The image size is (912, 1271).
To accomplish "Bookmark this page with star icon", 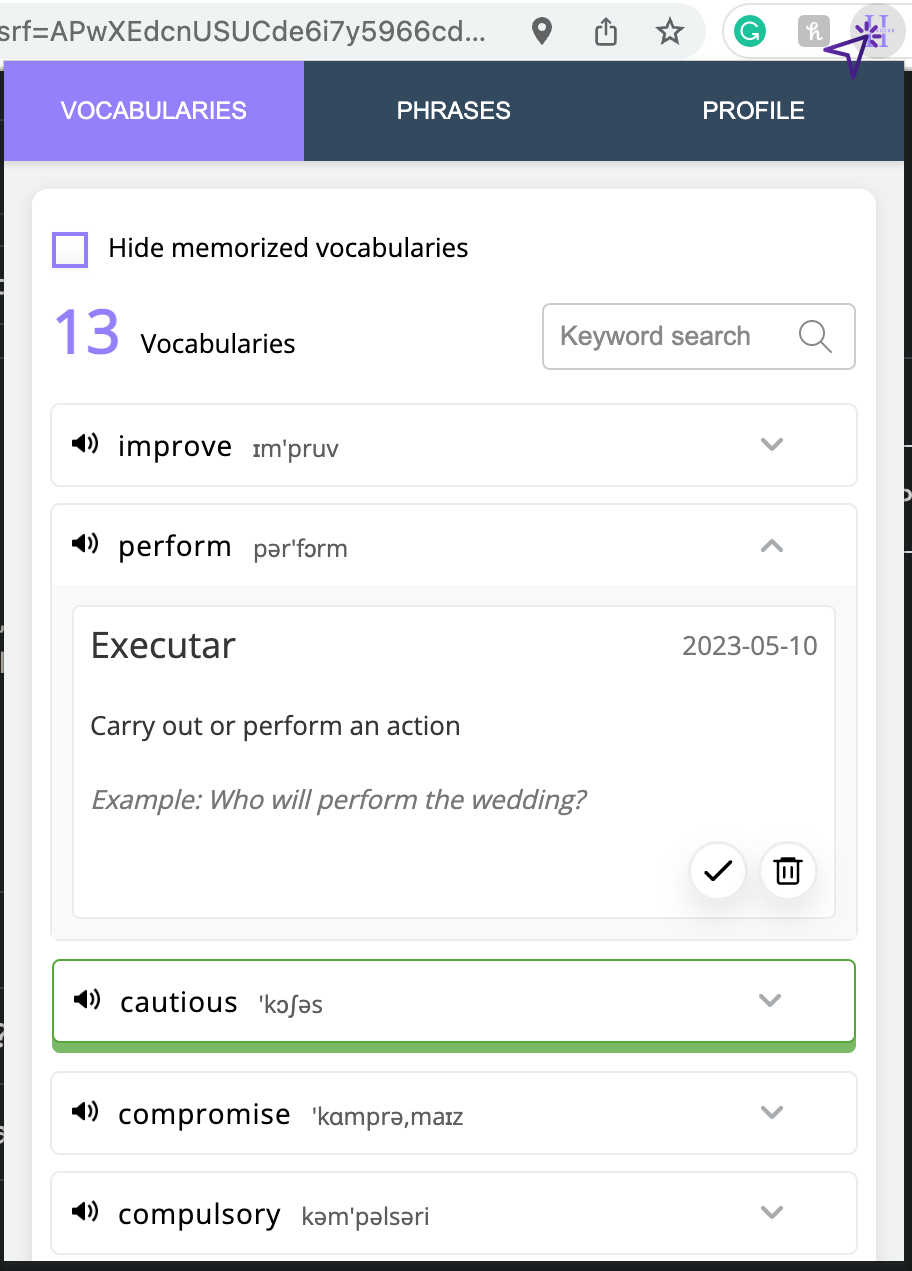I will pyautogui.click(x=669, y=32).
